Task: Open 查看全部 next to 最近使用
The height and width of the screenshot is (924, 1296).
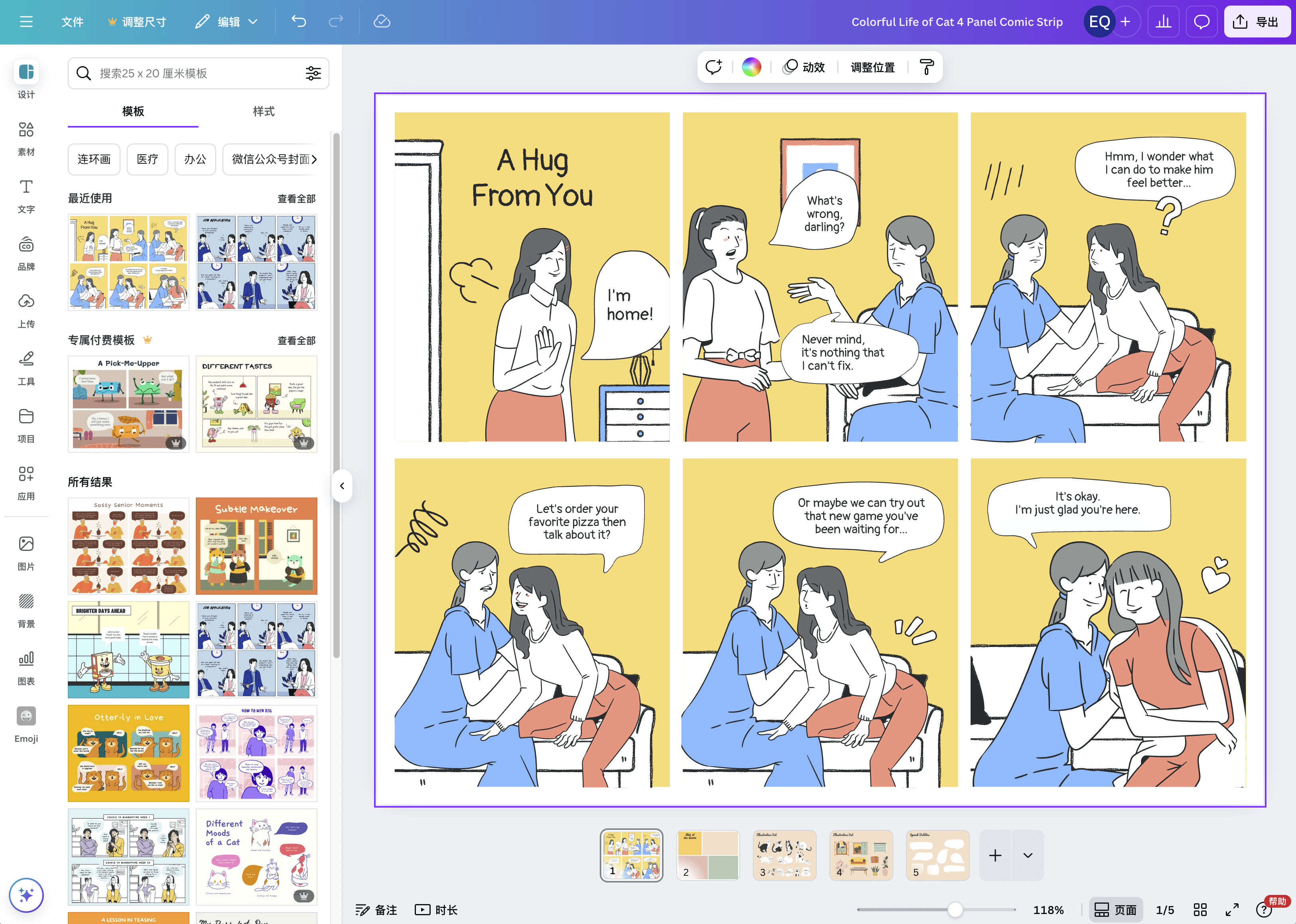Action: 297,199
